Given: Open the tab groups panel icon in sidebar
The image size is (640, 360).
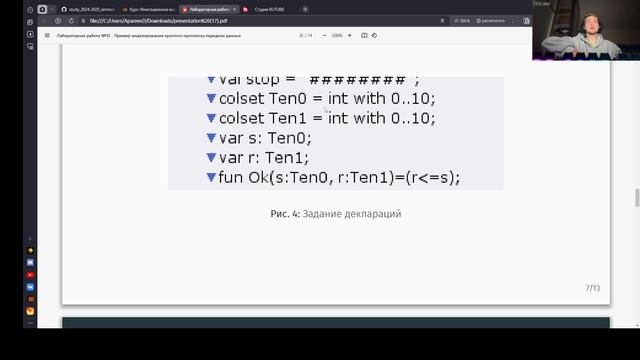Looking at the screenshot, I should [30, 22].
